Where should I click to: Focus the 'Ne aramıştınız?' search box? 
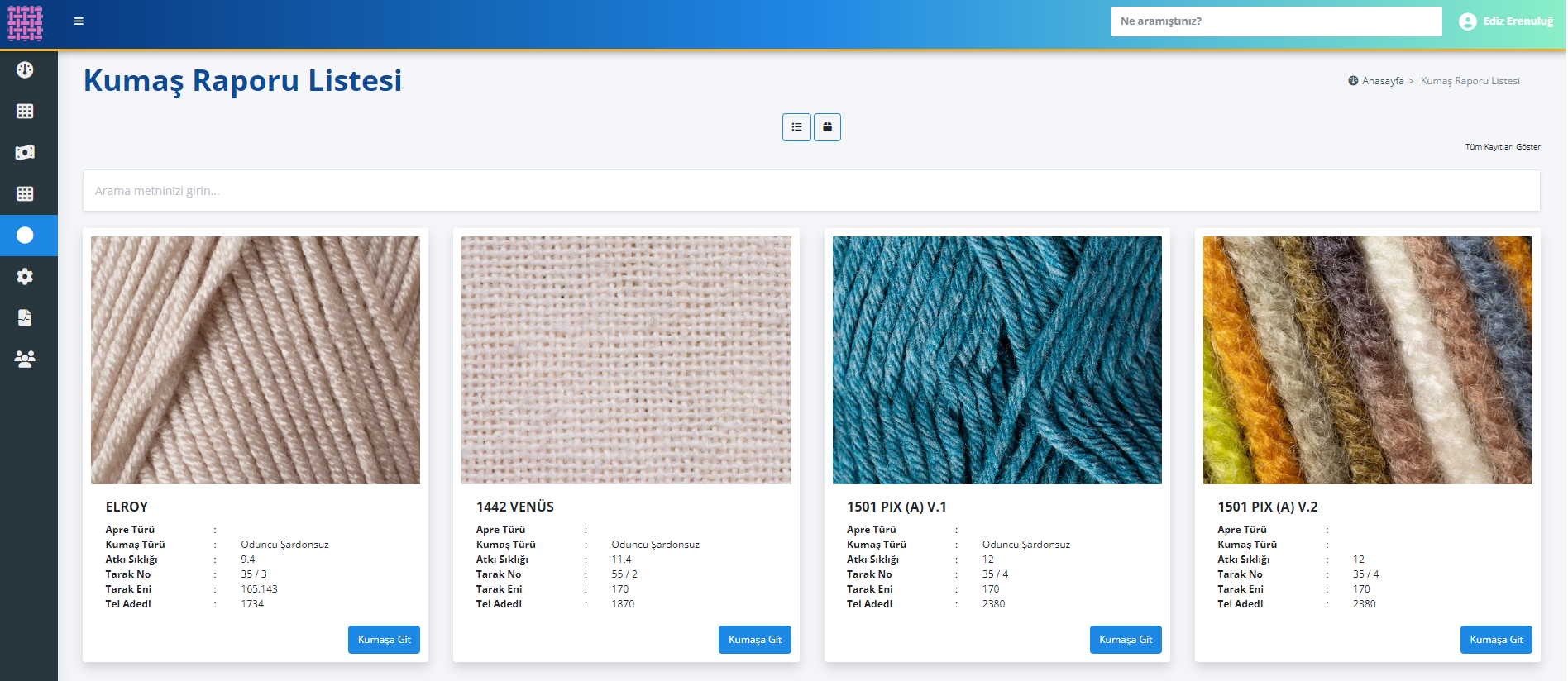click(x=1275, y=21)
